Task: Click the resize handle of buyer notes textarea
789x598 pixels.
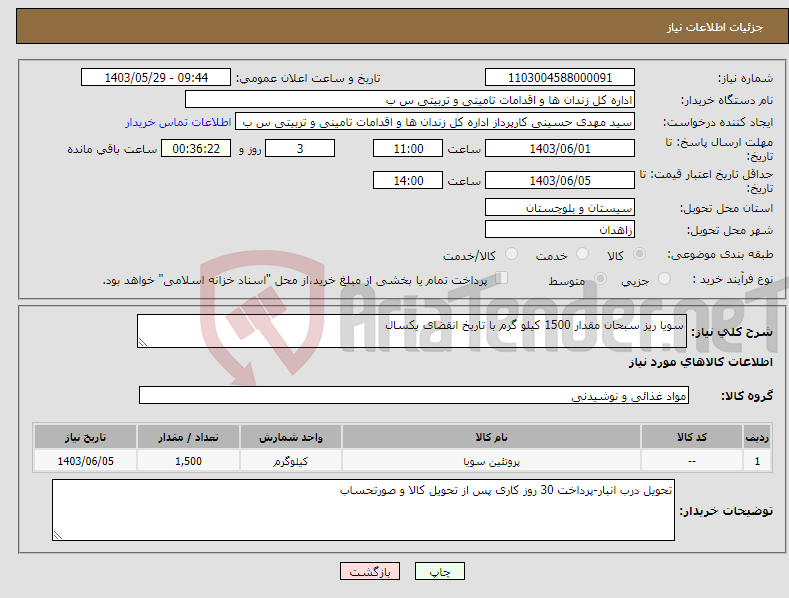Action: pos(58,535)
